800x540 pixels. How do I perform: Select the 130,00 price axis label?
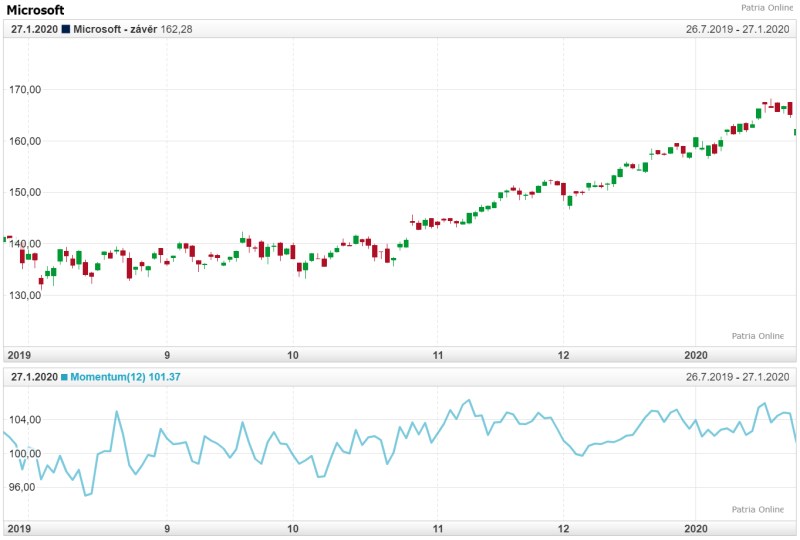click(x=24, y=295)
